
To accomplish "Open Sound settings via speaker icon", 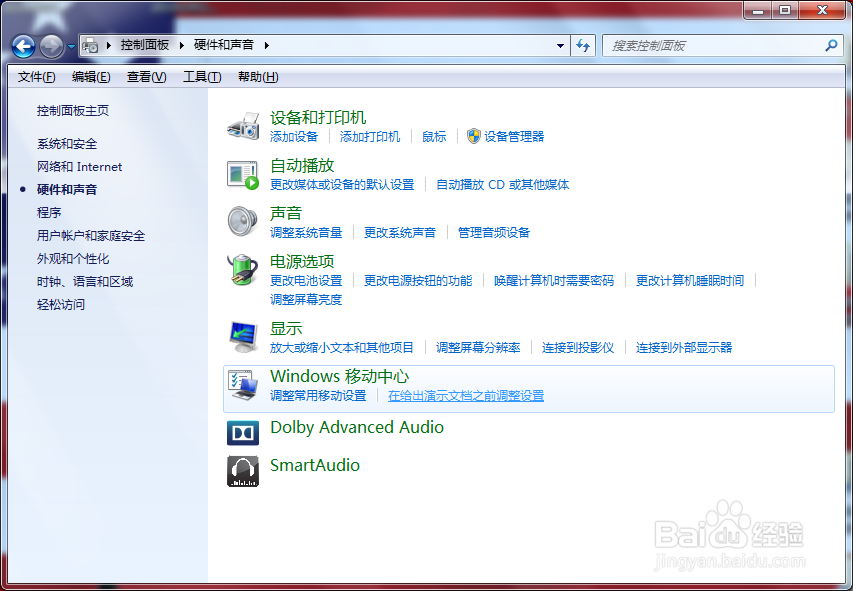I will (x=242, y=221).
